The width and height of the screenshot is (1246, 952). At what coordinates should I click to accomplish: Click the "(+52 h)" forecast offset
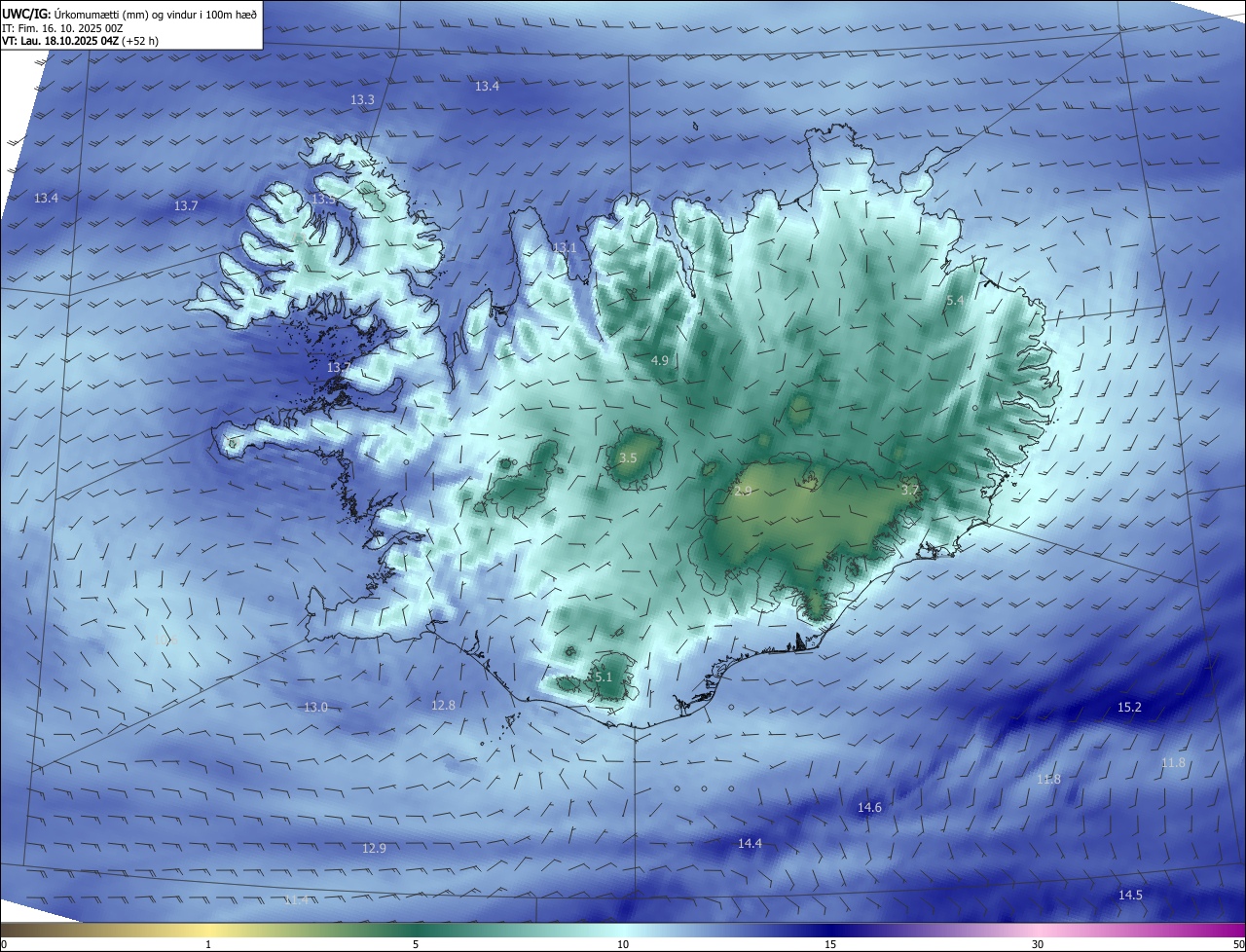(x=141, y=42)
